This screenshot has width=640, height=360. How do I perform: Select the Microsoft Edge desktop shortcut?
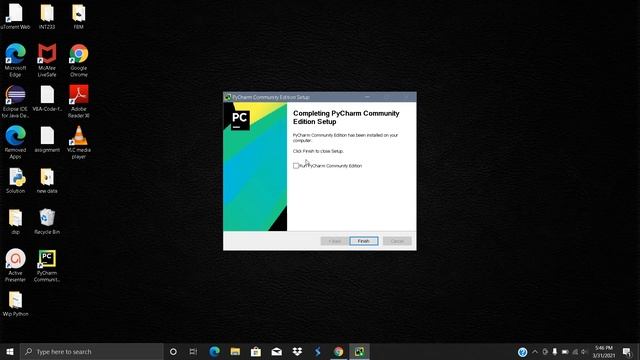coord(15,60)
